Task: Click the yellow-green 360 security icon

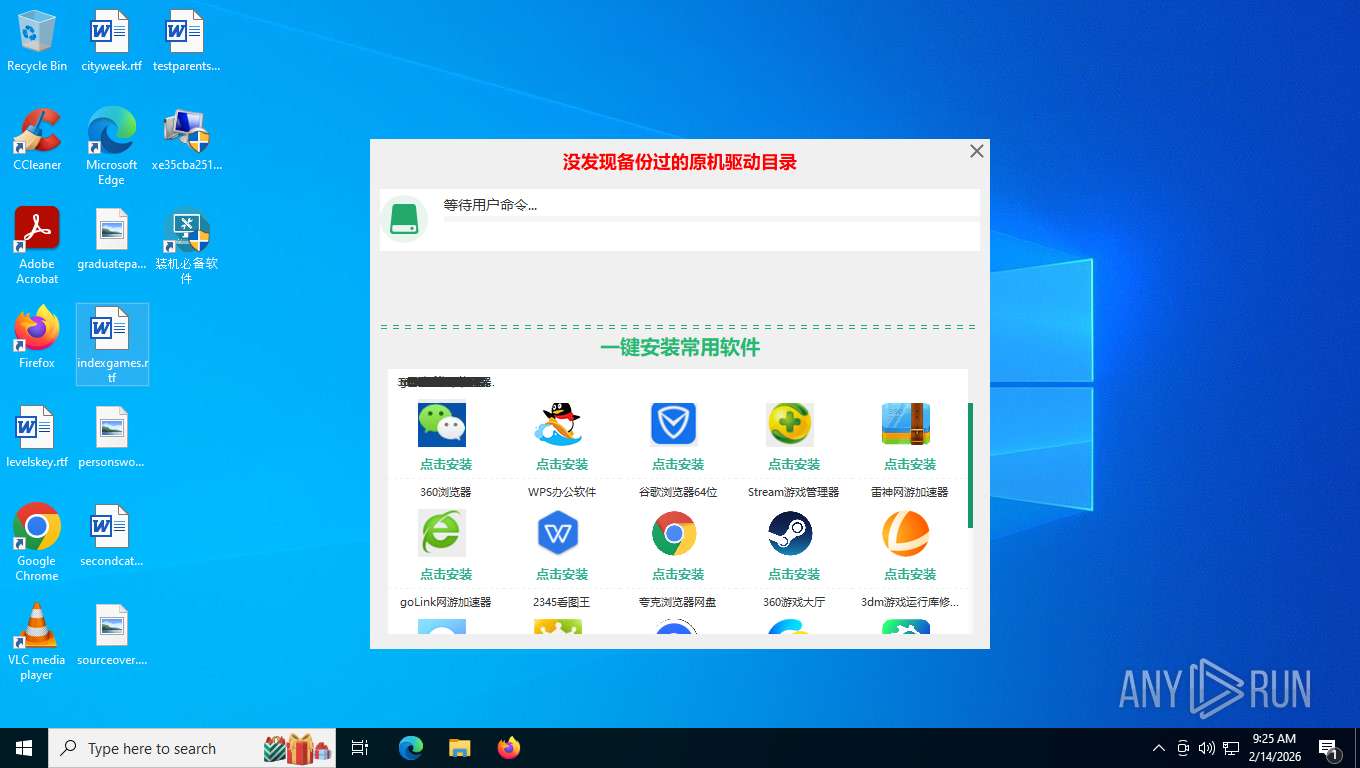Action: coord(790,424)
